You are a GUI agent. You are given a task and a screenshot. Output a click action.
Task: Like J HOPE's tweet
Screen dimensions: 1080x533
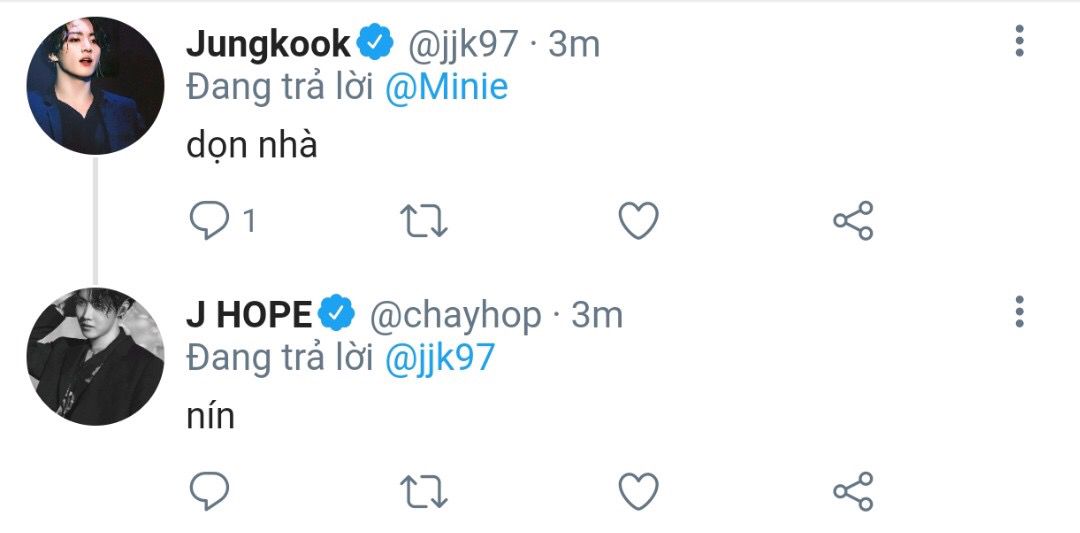coord(638,492)
